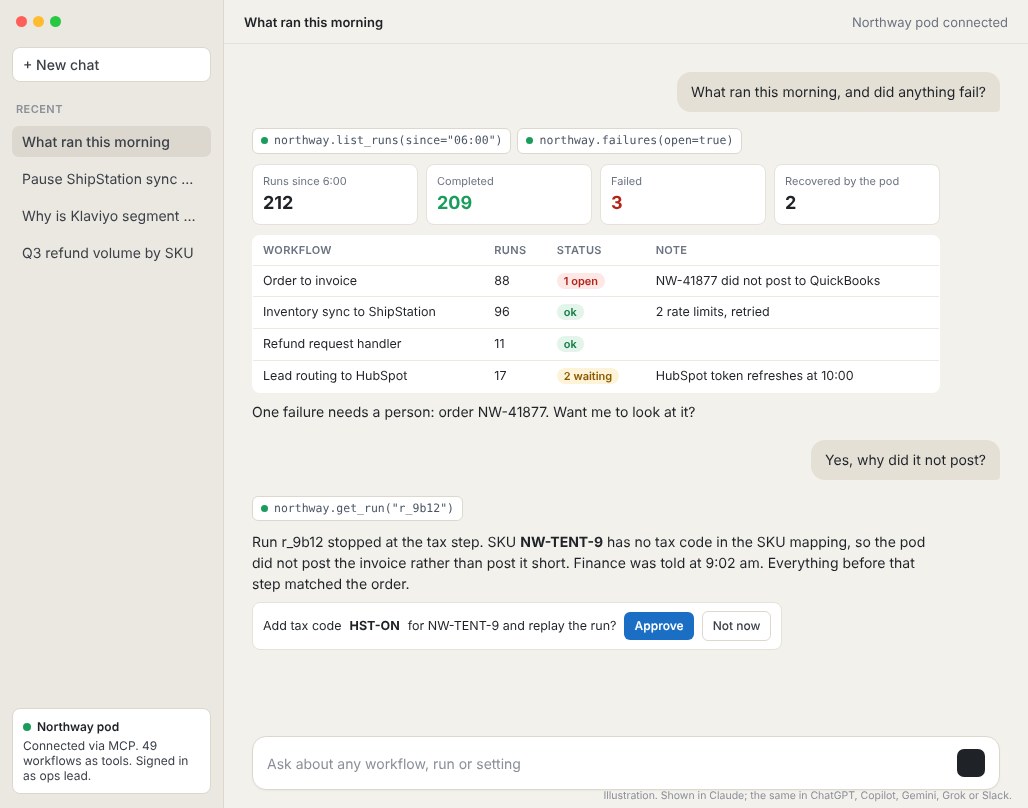This screenshot has height=808, width=1028.
Task: Click the RUNS column header
Action: (510, 250)
